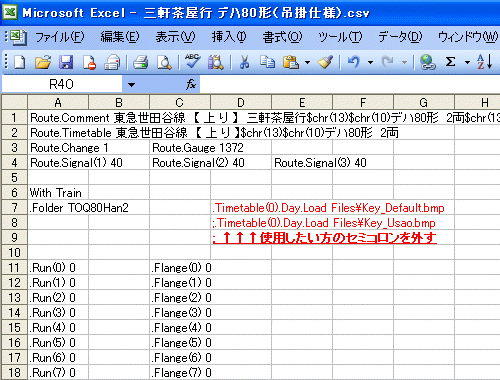Select column A header
The height and width of the screenshot is (380, 500).
pyautogui.click(x=58, y=102)
